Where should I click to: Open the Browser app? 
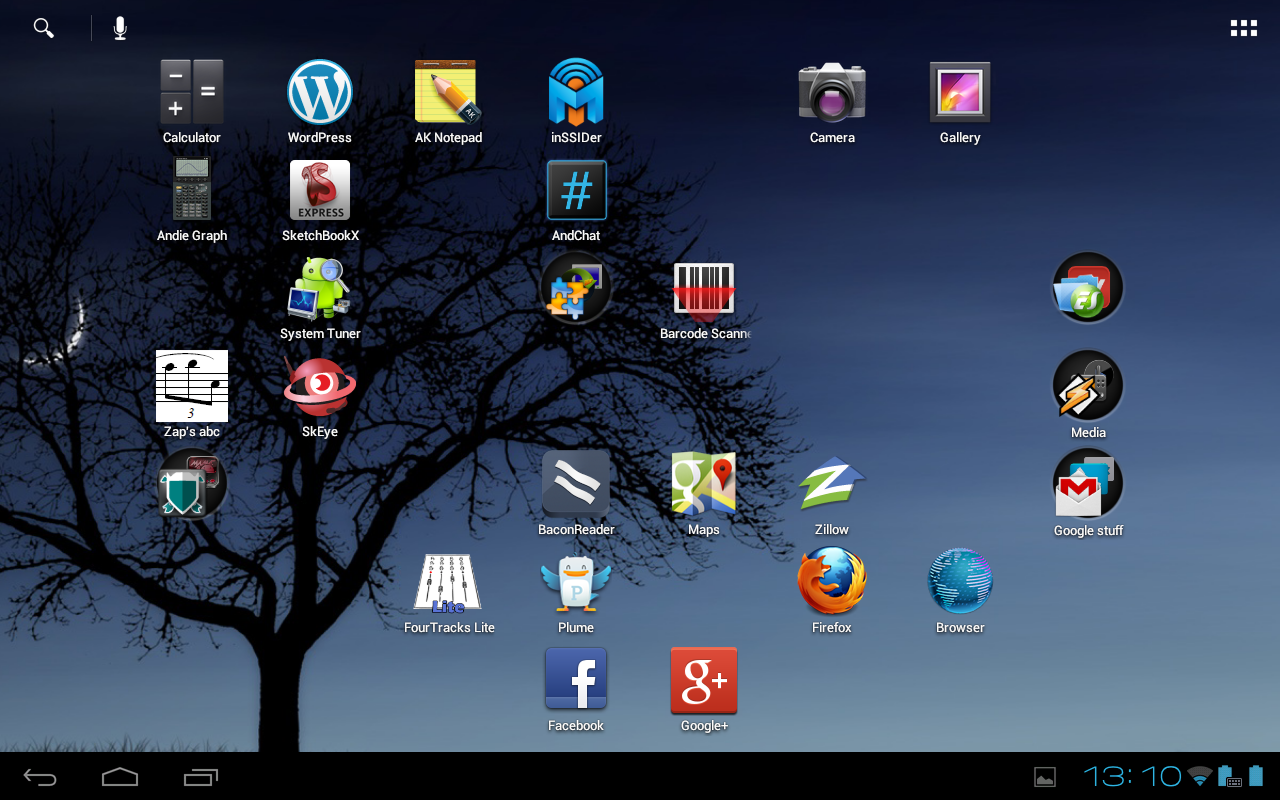pyautogui.click(x=960, y=592)
